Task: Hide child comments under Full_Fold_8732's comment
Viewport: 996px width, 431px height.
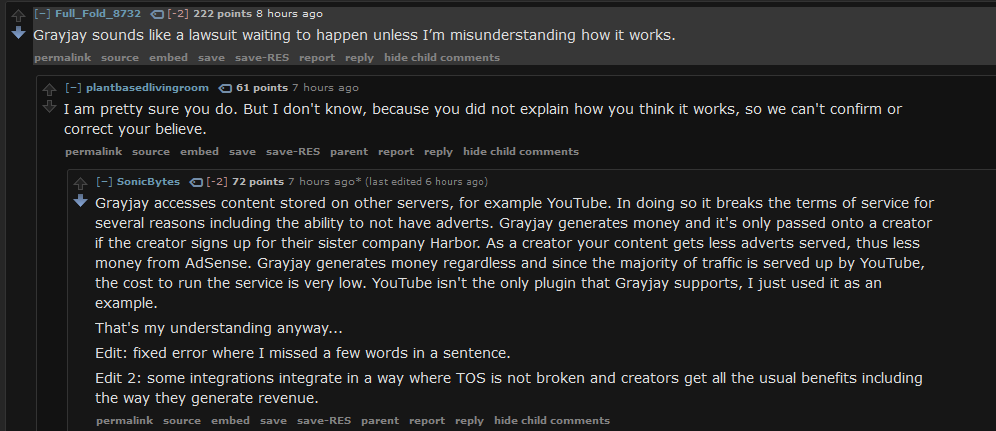Action: (442, 58)
